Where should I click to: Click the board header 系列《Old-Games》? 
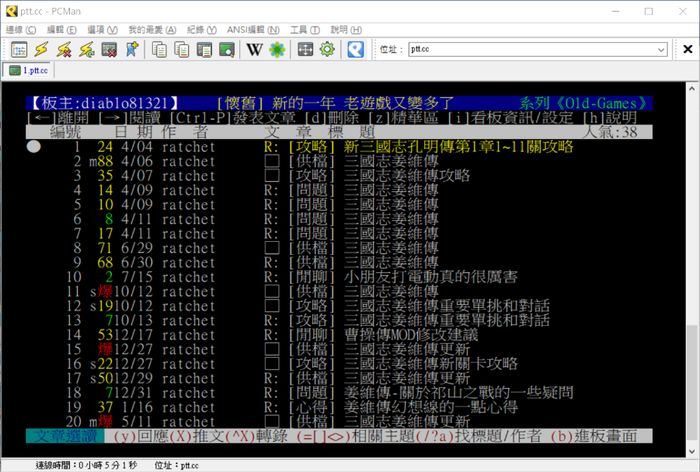point(583,104)
